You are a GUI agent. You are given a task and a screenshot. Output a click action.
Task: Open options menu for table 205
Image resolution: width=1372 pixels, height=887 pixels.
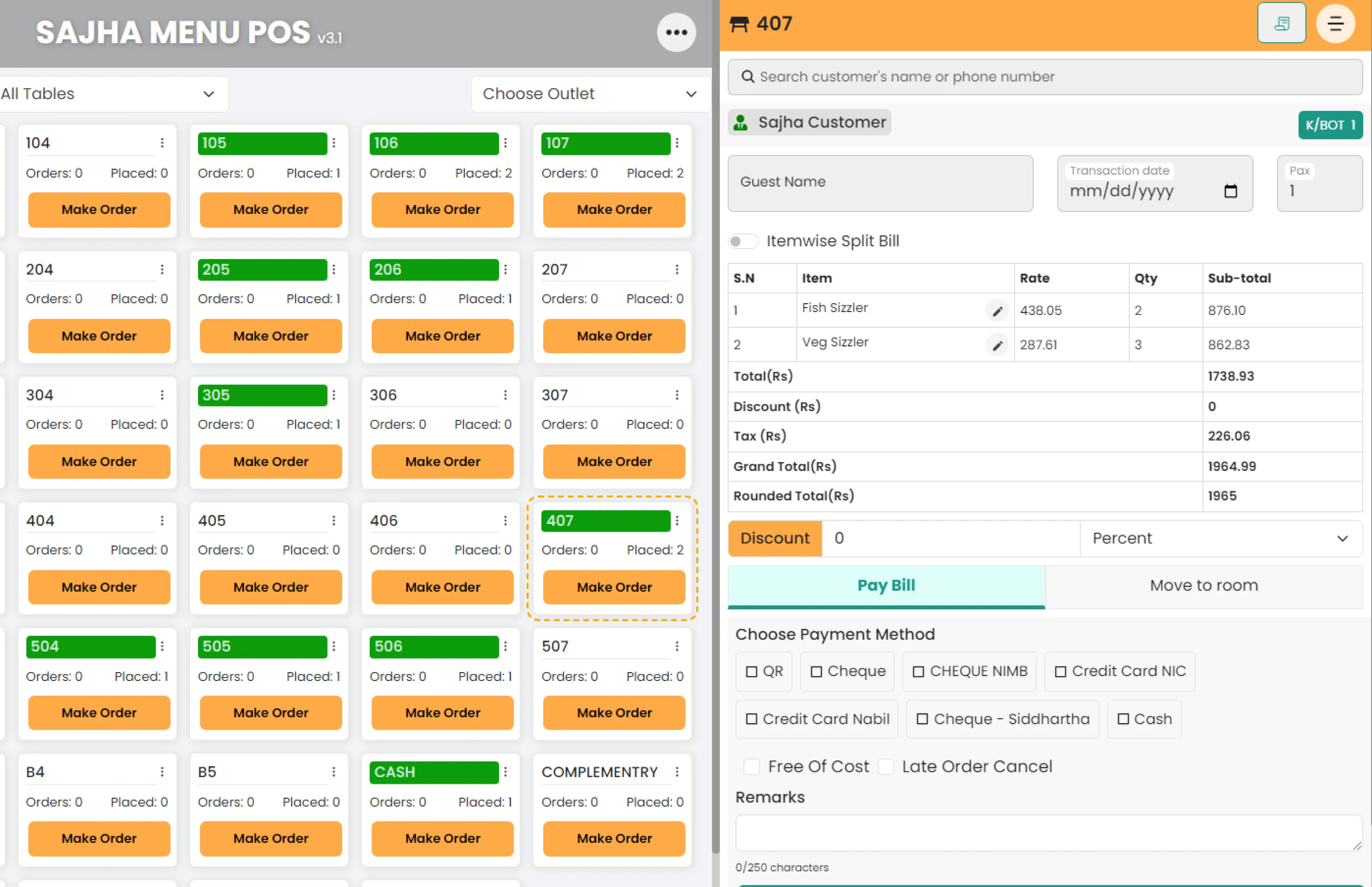pos(334,269)
